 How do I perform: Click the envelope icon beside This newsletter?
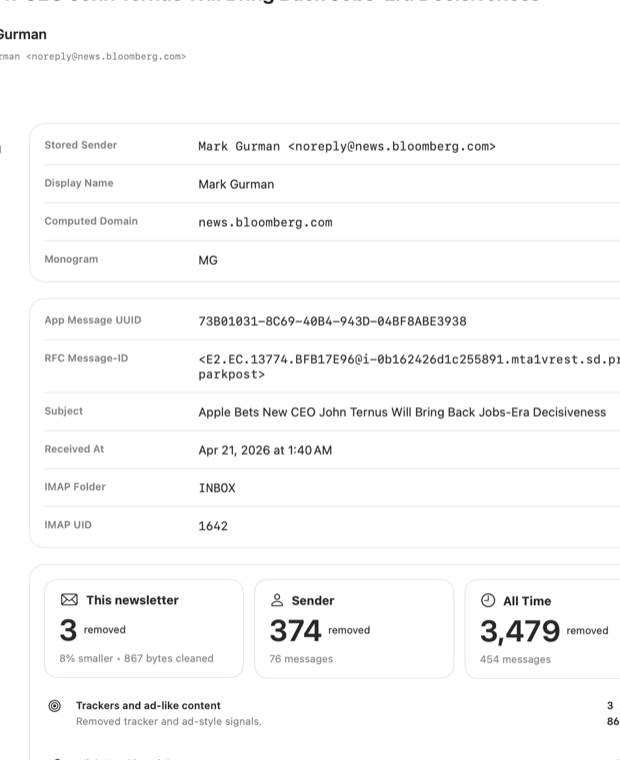tap(69, 600)
